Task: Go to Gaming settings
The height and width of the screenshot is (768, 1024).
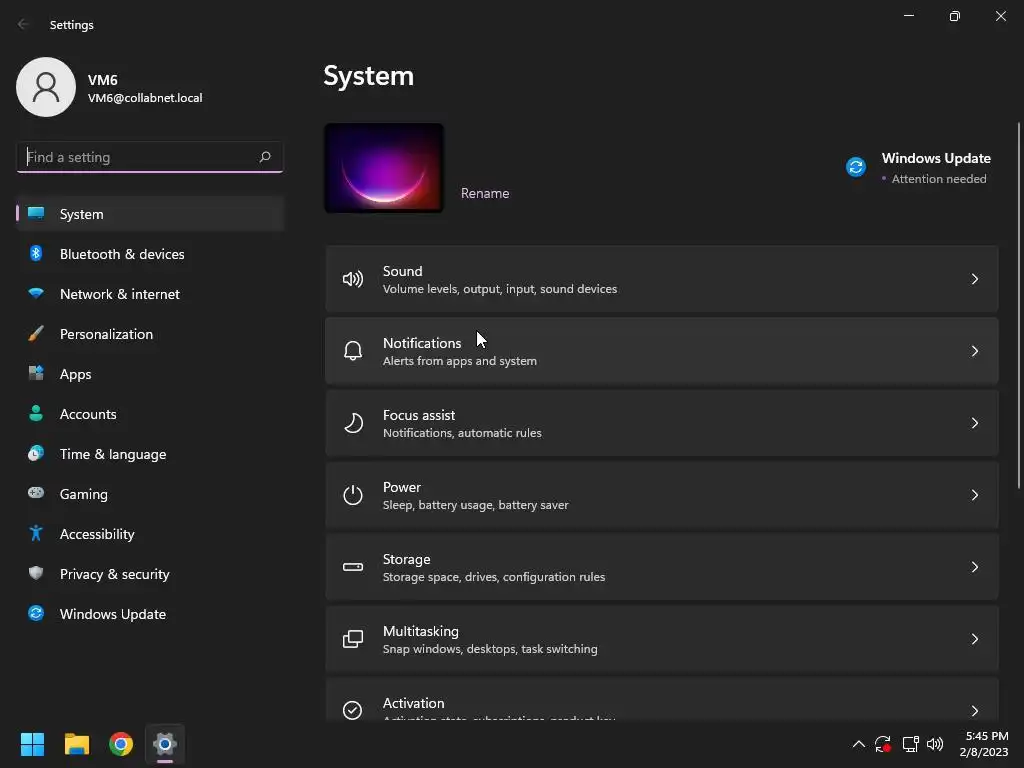Action: tap(150, 494)
